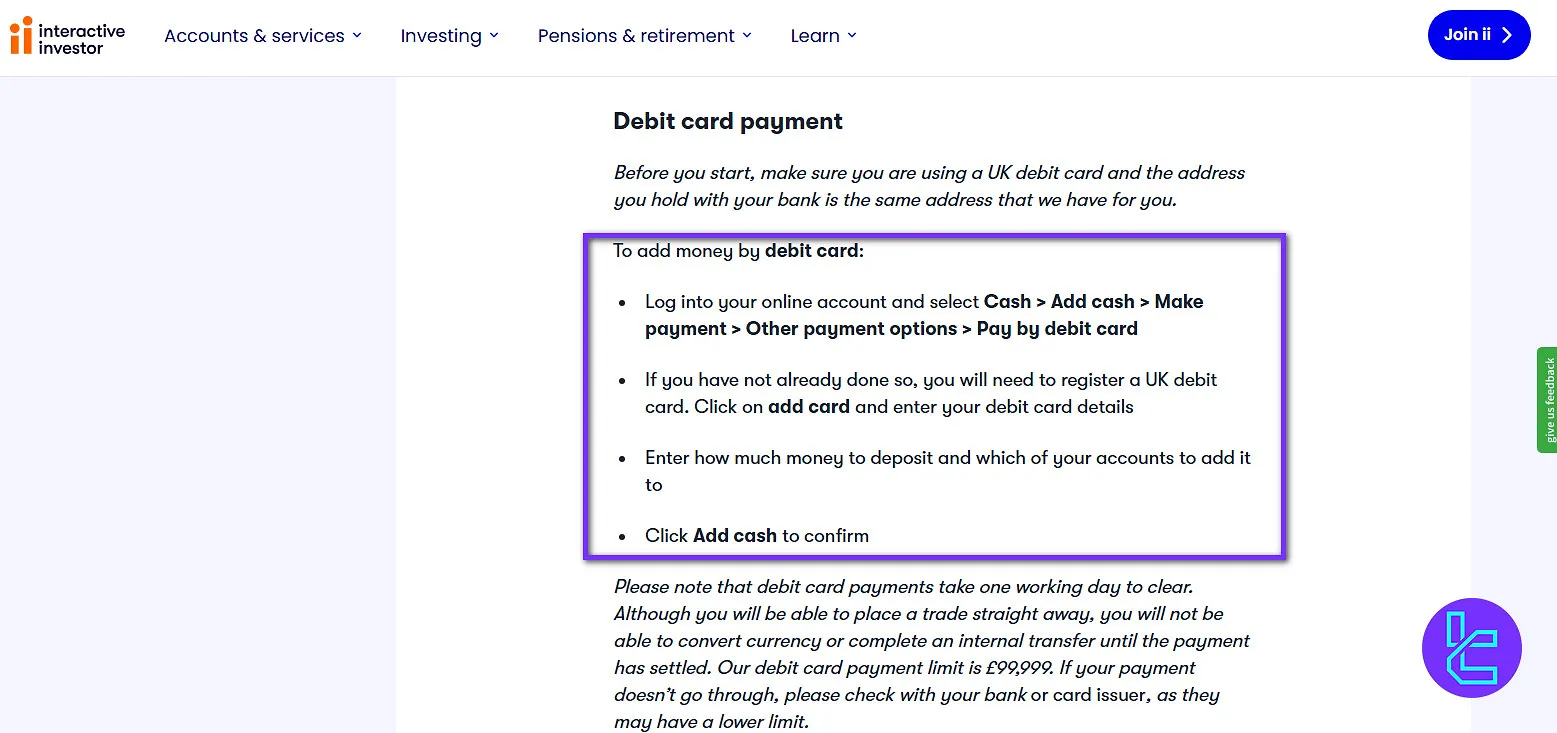Click the chevron beside Investing

[496, 36]
